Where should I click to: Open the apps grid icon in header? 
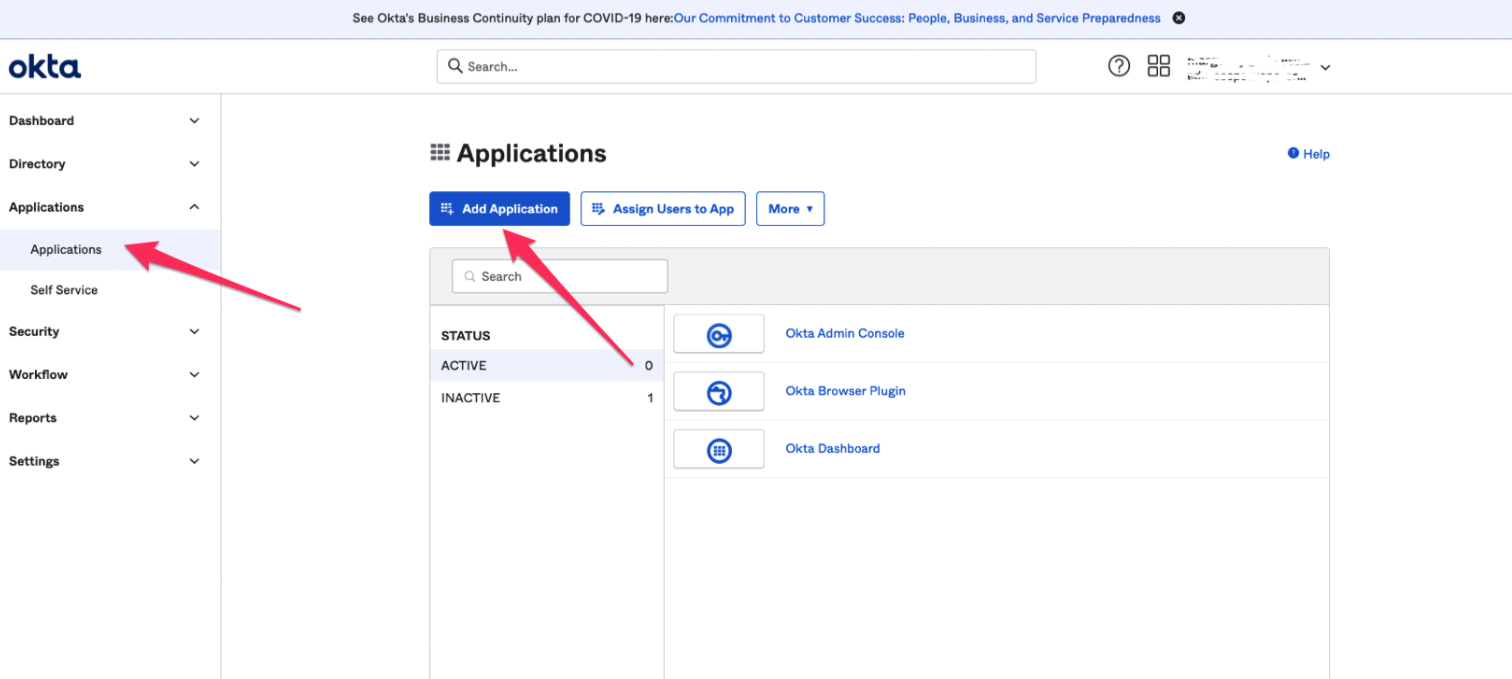[x=1159, y=66]
